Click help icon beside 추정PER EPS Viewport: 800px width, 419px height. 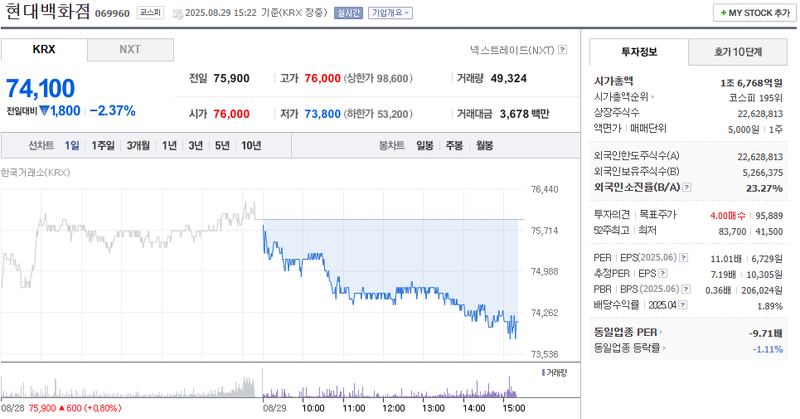tap(662, 274)
